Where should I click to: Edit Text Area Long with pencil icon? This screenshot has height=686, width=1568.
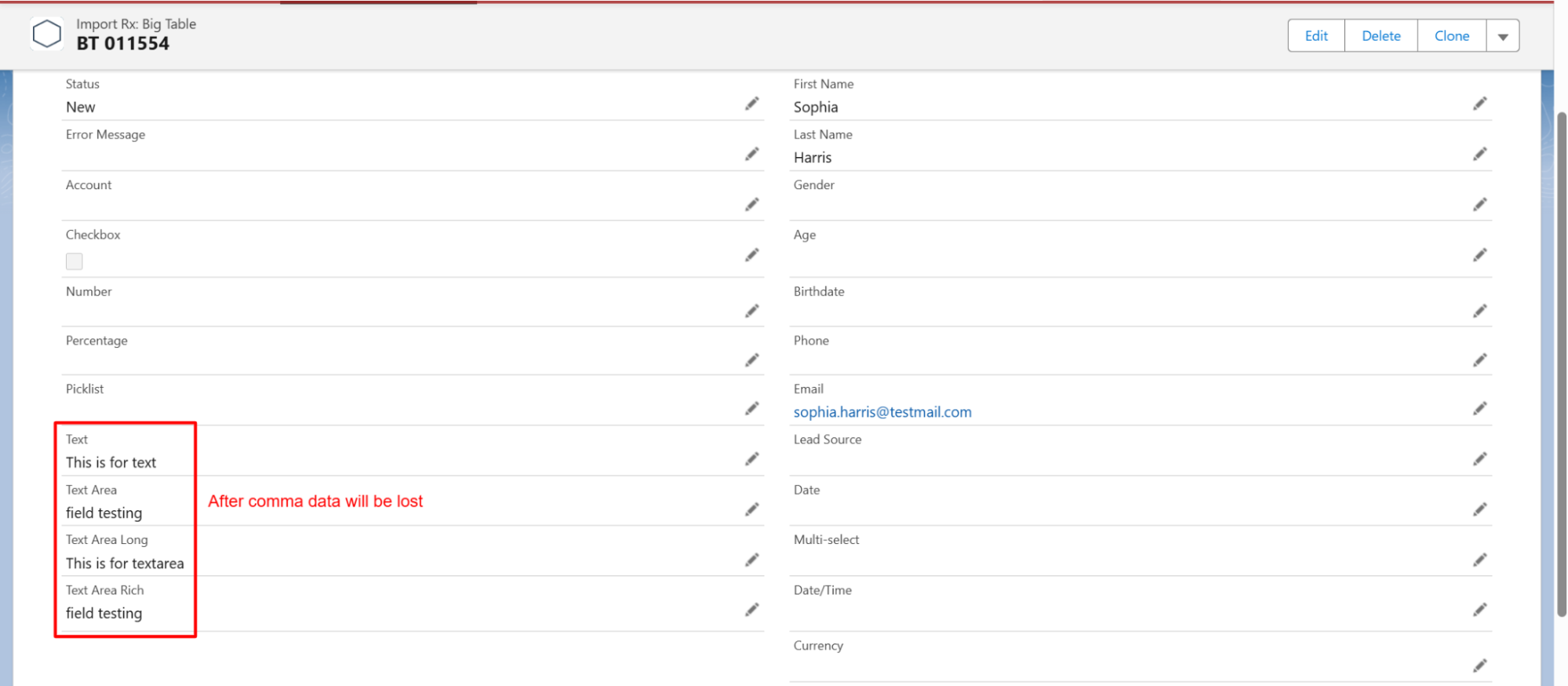(x=751, y=560)
